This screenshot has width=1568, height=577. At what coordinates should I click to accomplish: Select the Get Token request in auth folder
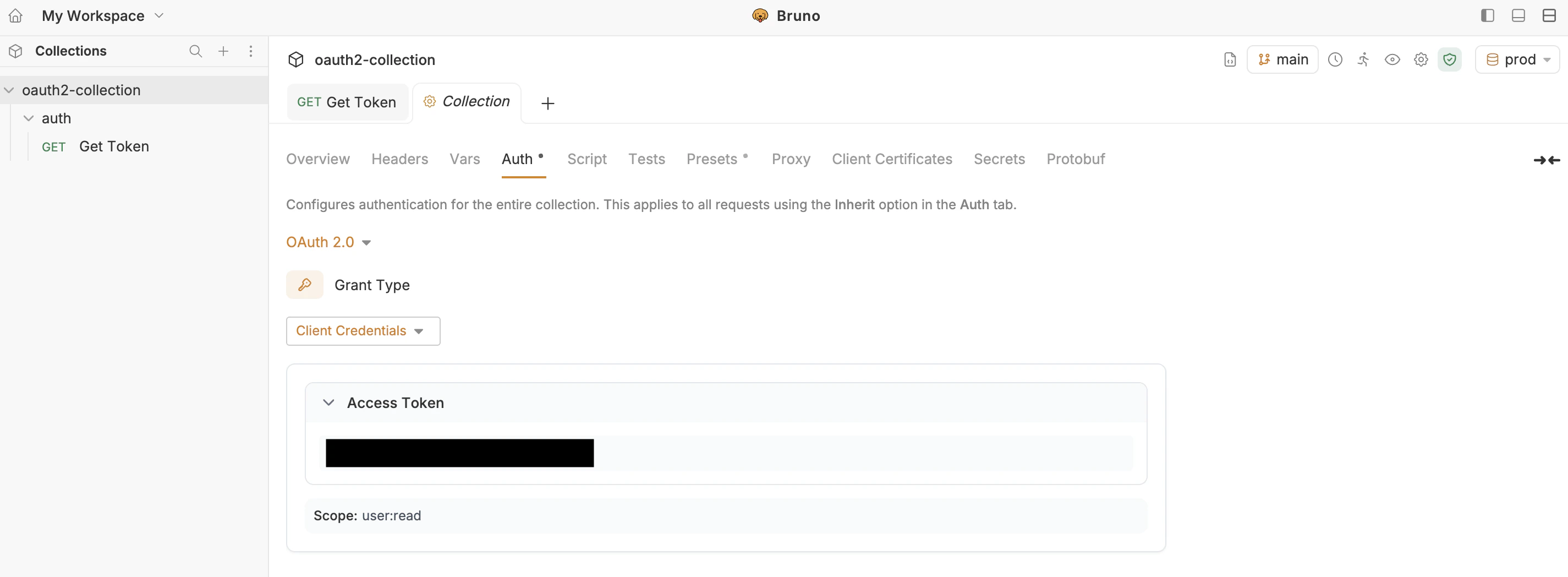(114, 146)
